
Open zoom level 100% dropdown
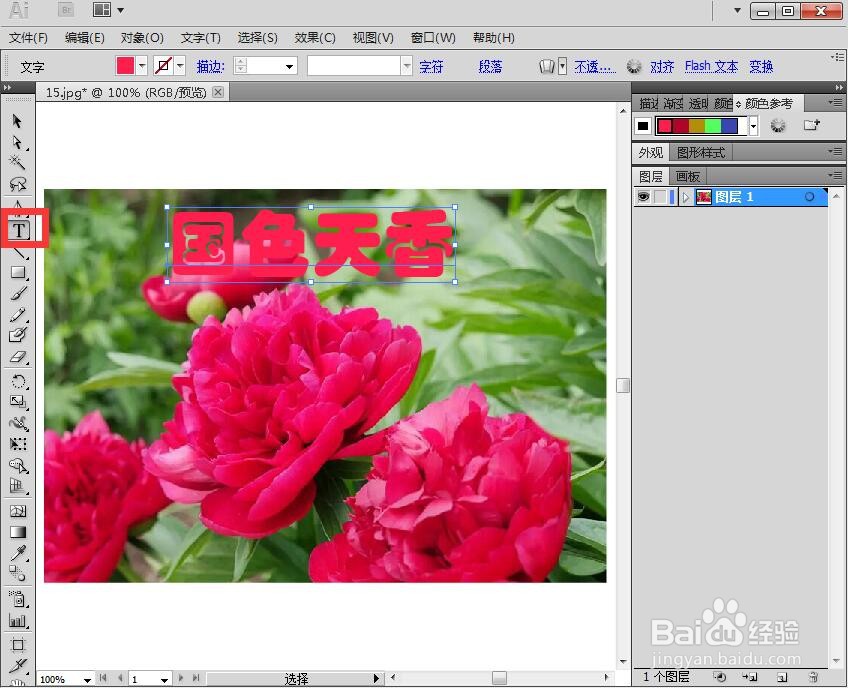click(x=87, y=679)
